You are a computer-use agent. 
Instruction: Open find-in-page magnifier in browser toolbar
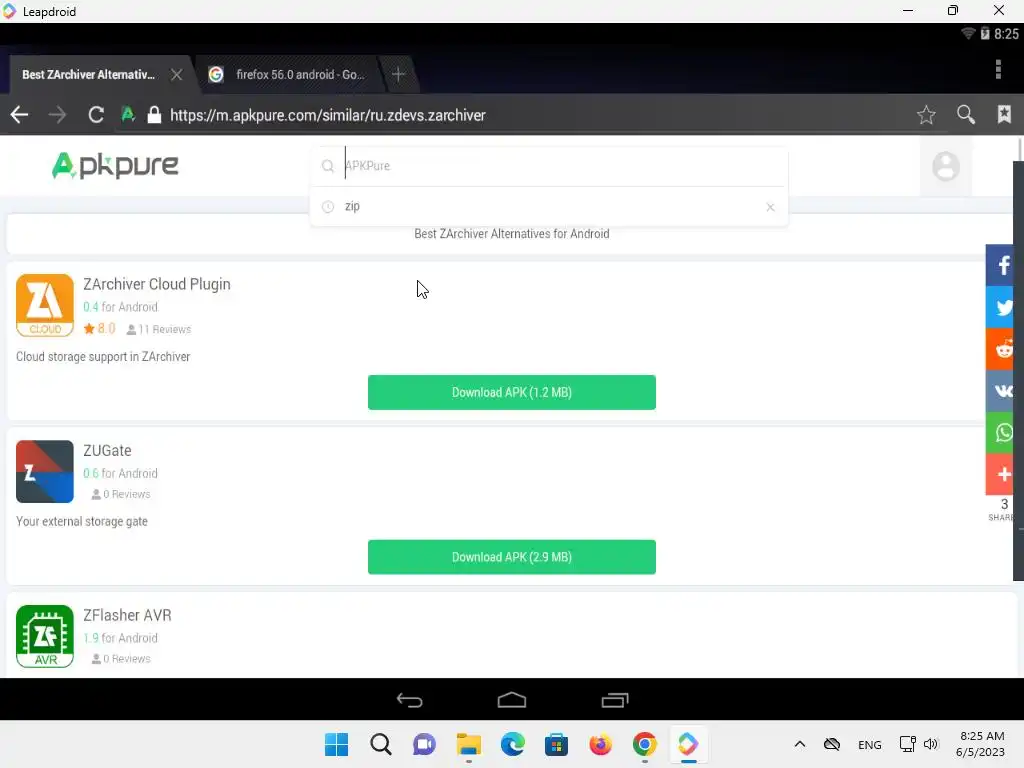pos(966,115)
